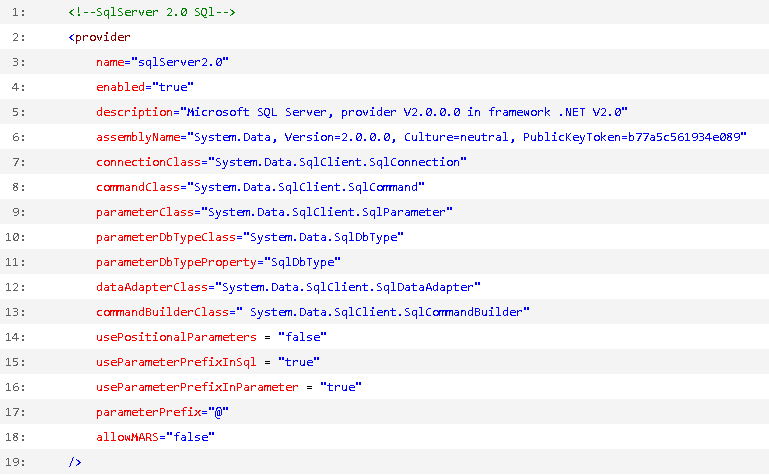Click the assemblyName attribute line
Screen dimensions: 769x475
(421, 137)
